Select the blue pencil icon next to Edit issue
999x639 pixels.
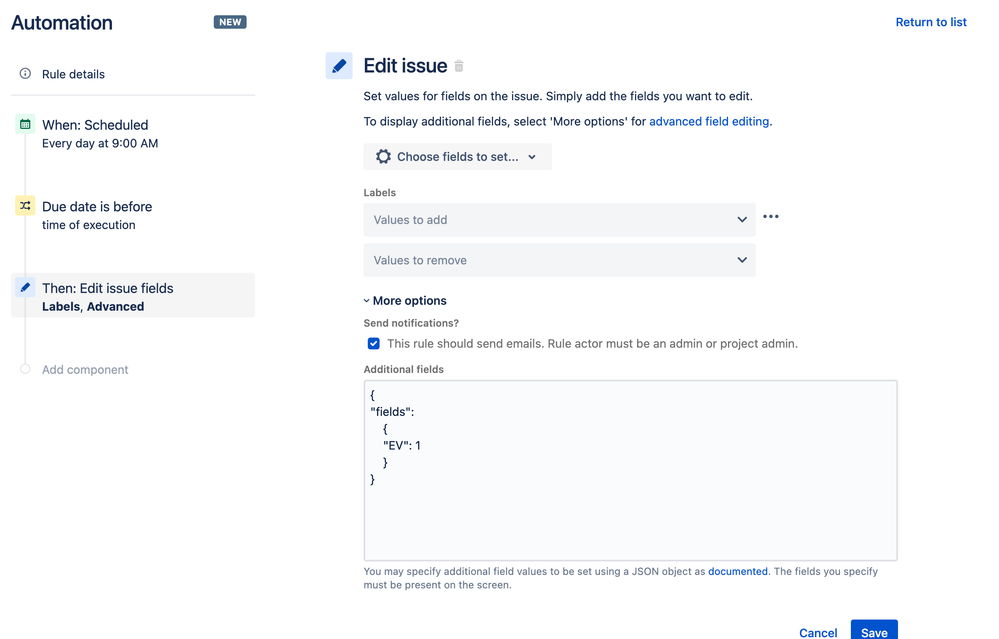click(338, 65)
